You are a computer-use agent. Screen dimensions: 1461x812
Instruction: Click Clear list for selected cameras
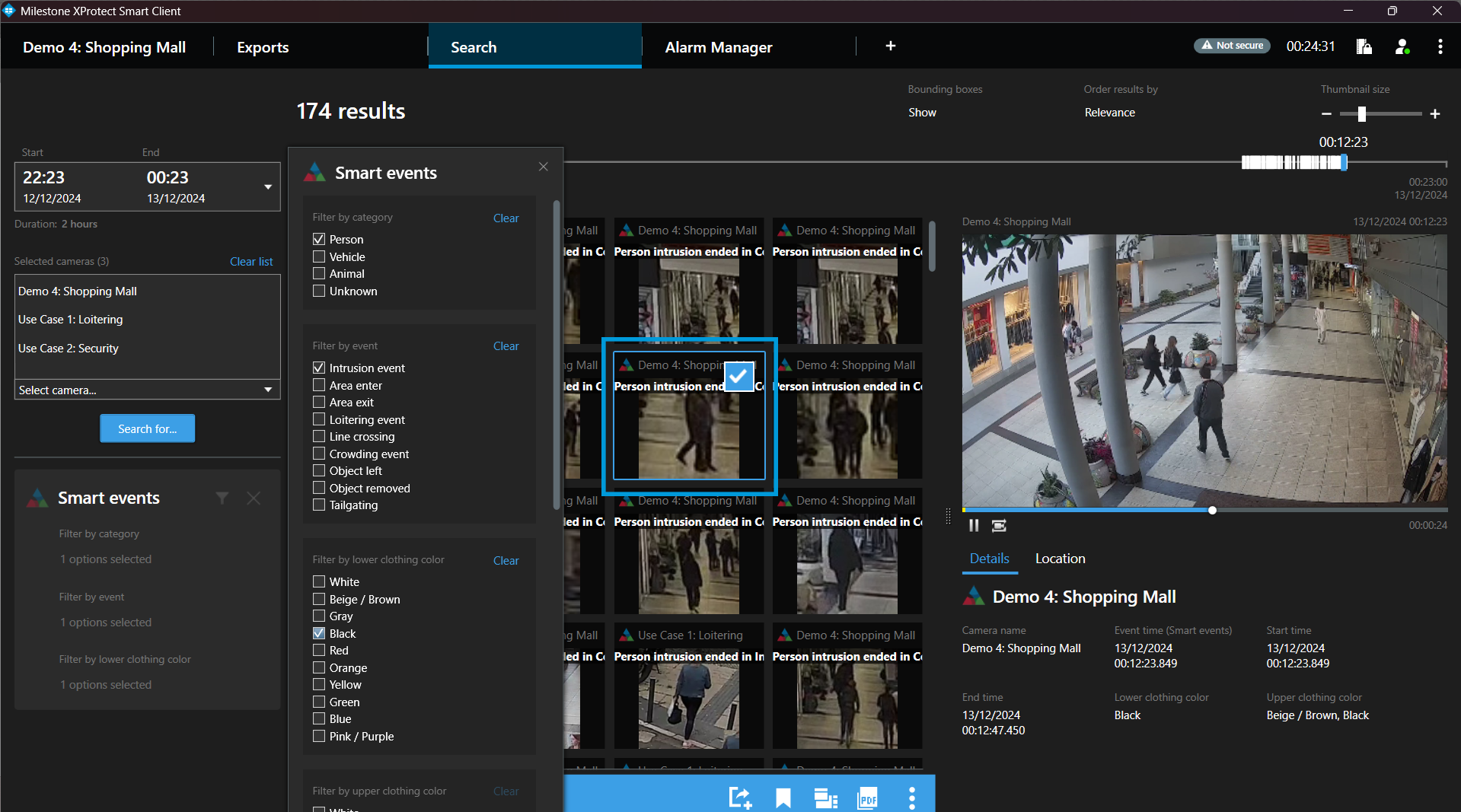click(x=251, y=261)
